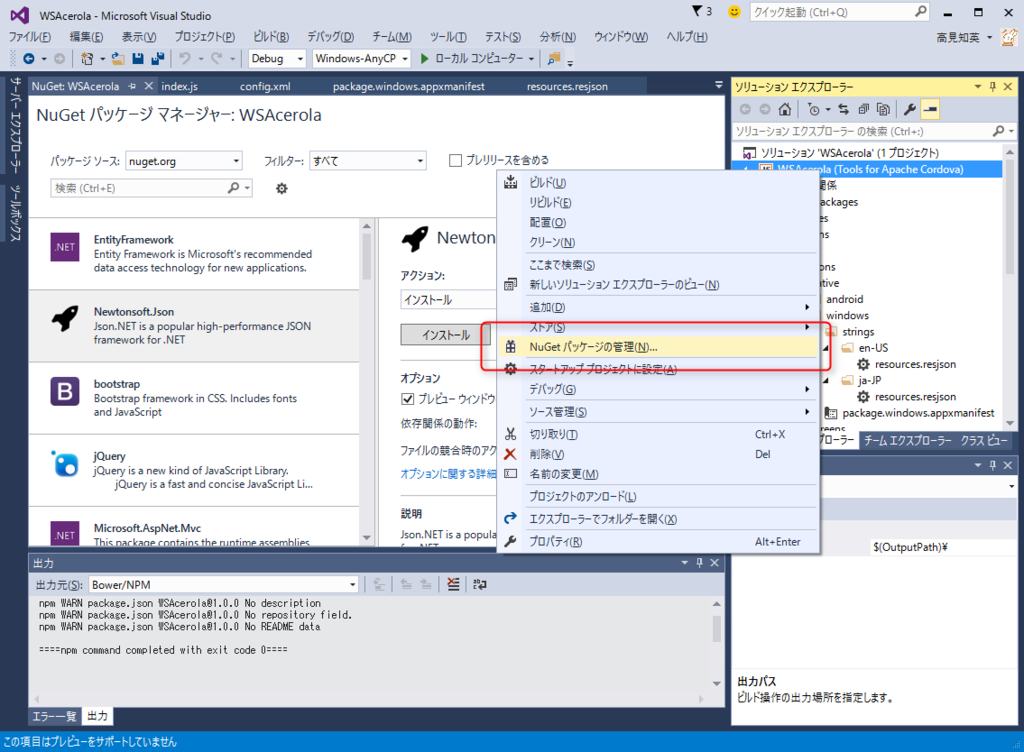1024x752 pixels.
Task: Click the Solution Explorer Preview Selected Items icon
Action: [930, 109]
